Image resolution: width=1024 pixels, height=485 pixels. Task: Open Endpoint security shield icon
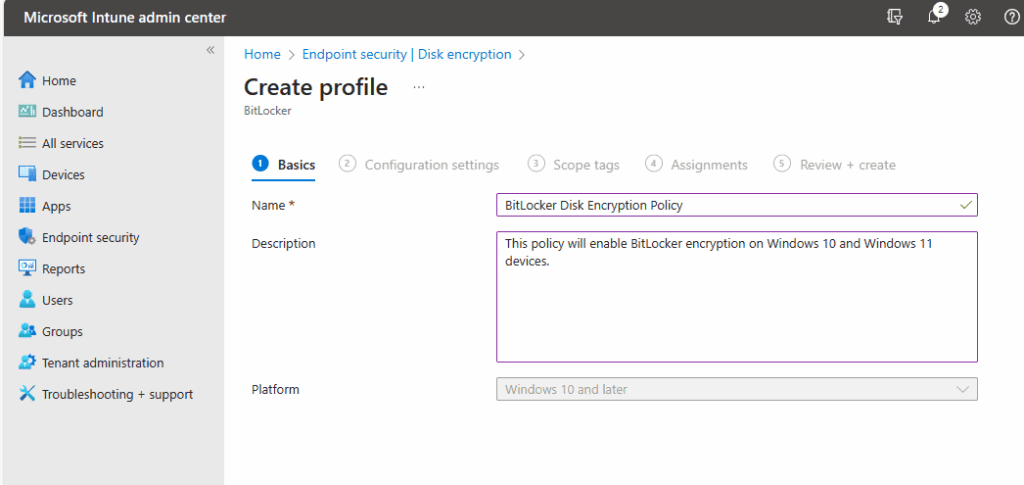click(27, 237)
